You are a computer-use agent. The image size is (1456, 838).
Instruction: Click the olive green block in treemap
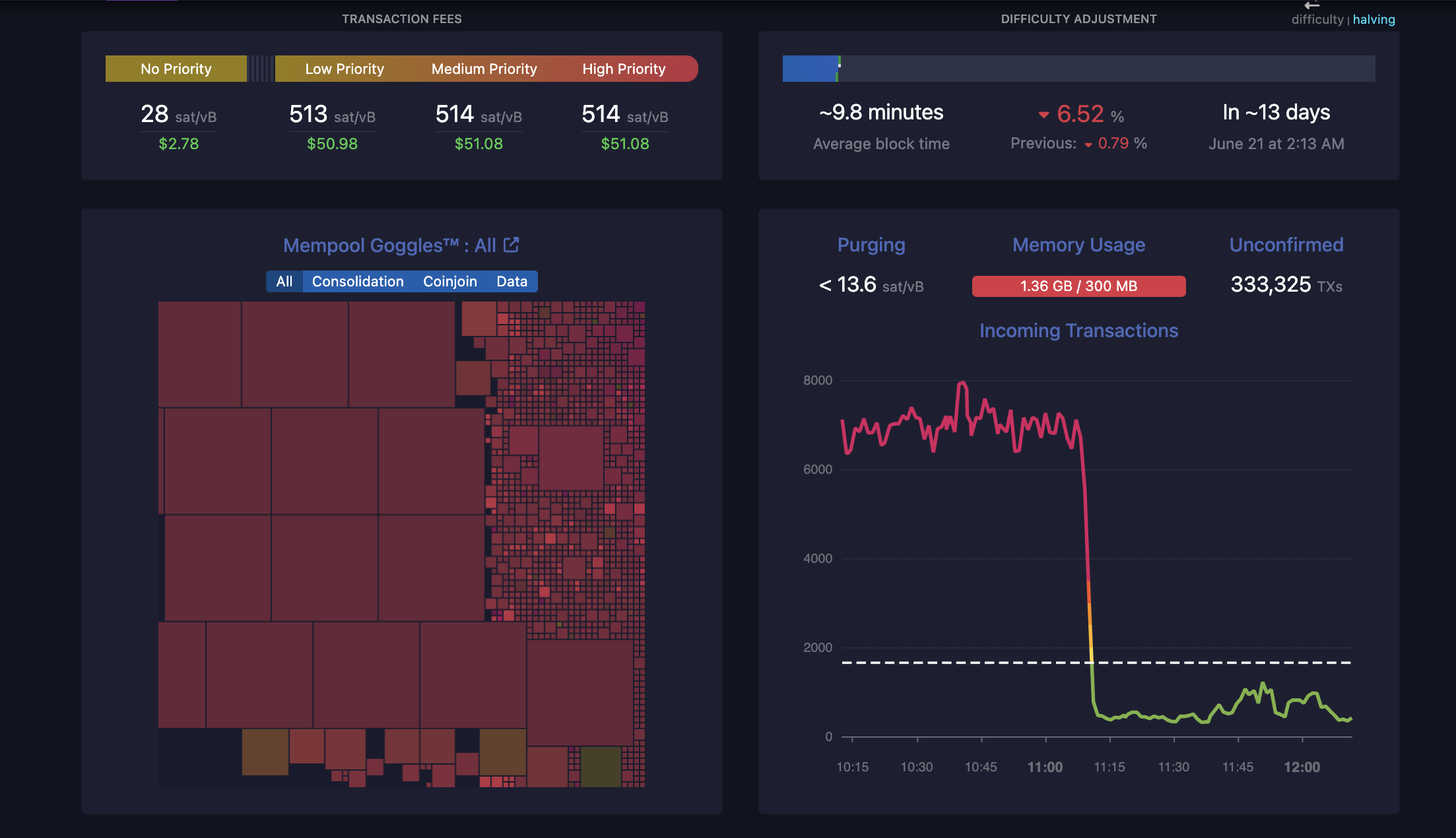601,766
